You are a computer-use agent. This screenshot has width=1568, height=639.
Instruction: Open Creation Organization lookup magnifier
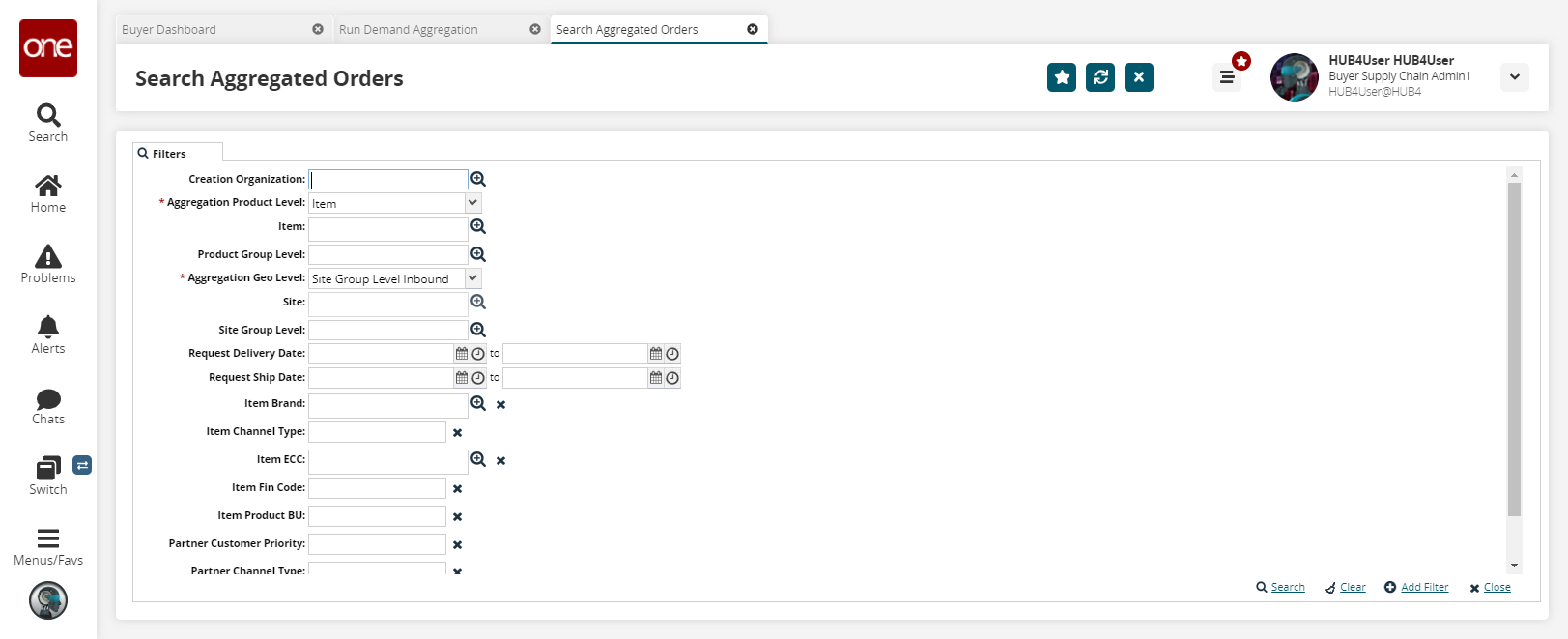(x=478, y=179)
